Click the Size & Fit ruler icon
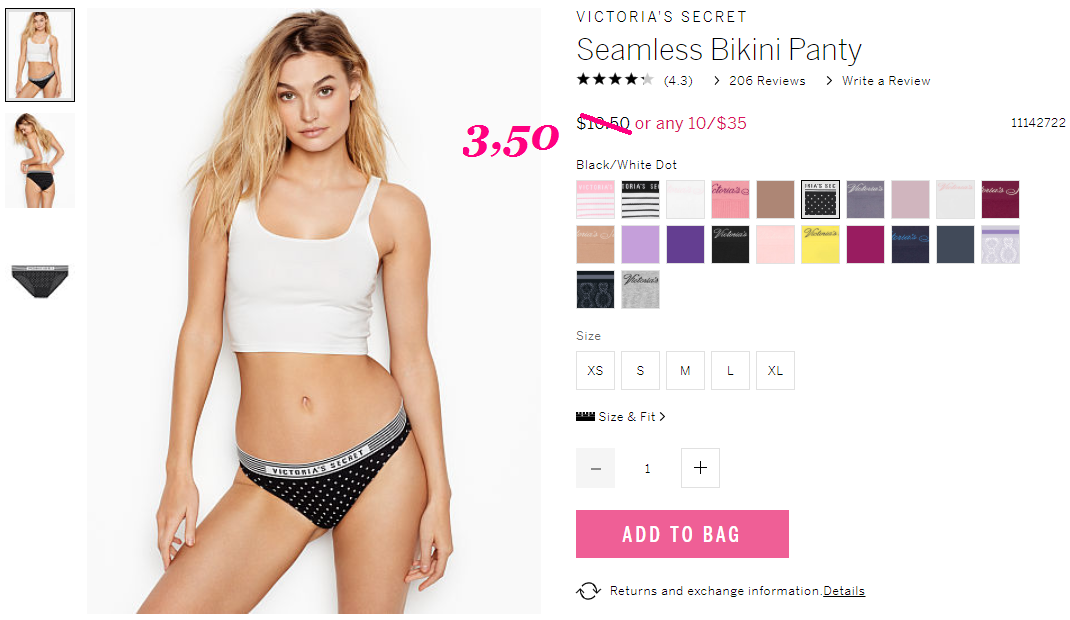This screenshot has width=1070, height=620. point(585,417)
